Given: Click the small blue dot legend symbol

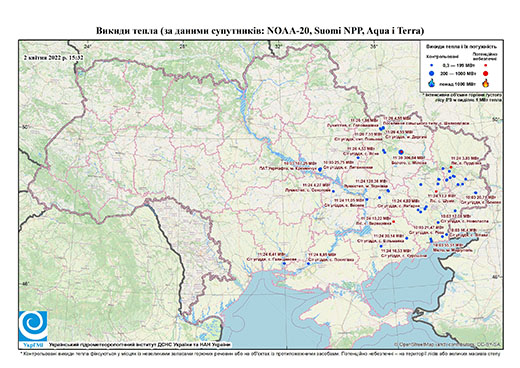Looking at the screenshot, I should pos(432,65).
